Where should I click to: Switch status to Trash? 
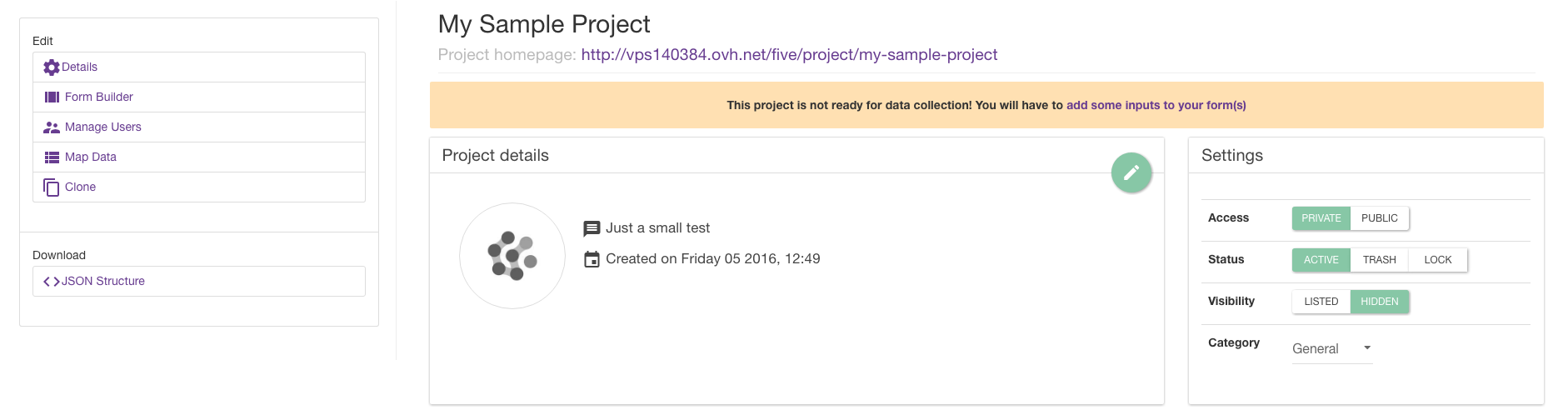coord(1380,260)
